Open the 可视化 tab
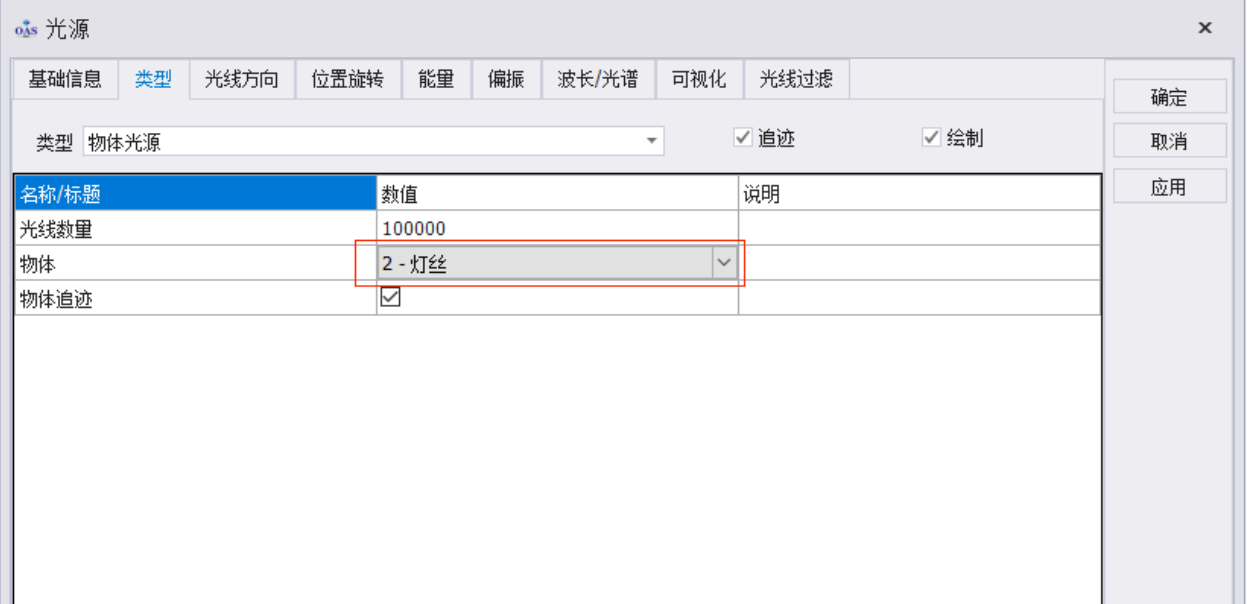The width and height of the screenshot is (1247, 604). tap(698, 80)
